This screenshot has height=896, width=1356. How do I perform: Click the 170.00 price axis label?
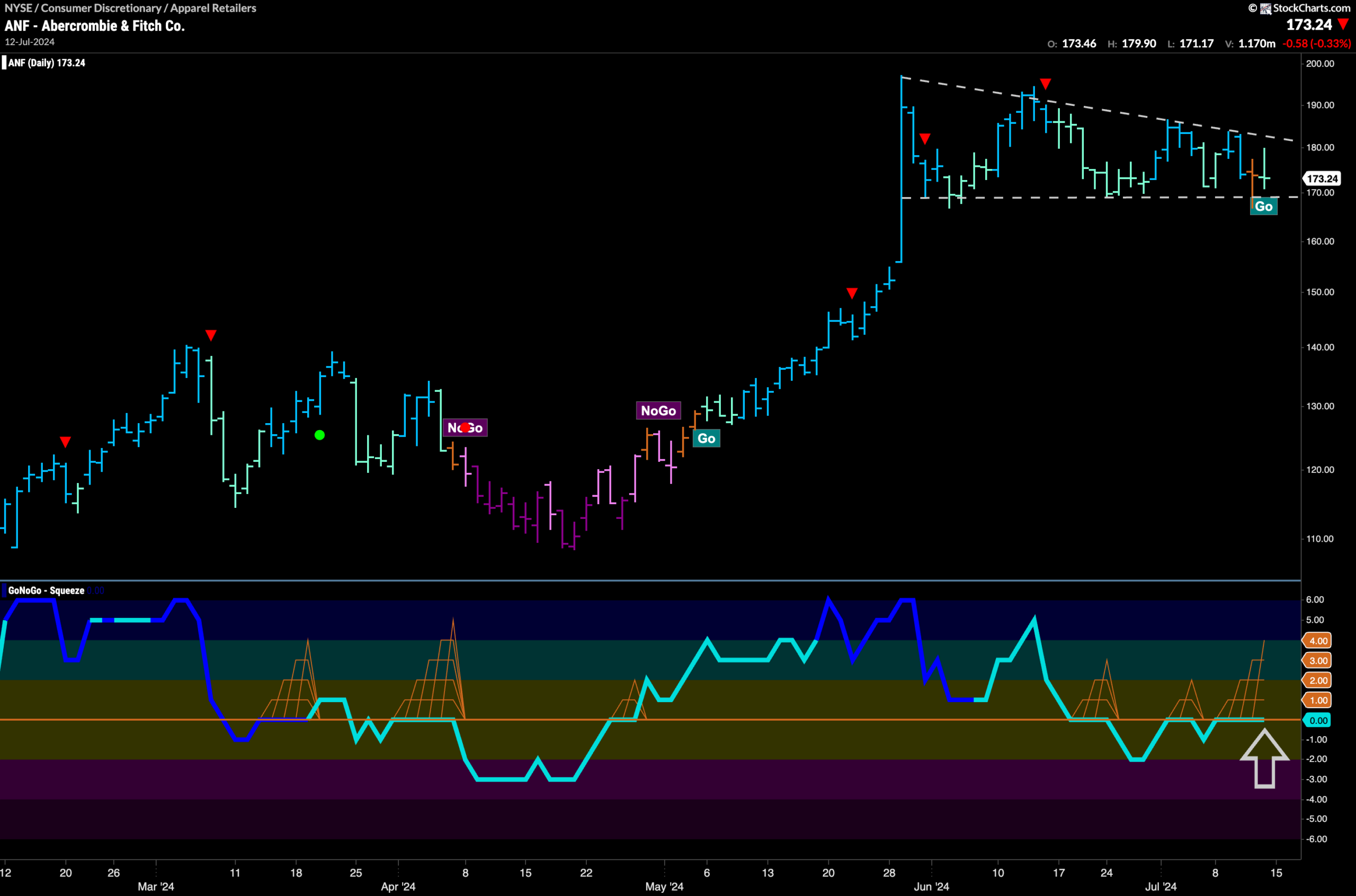coord(1320,193)
